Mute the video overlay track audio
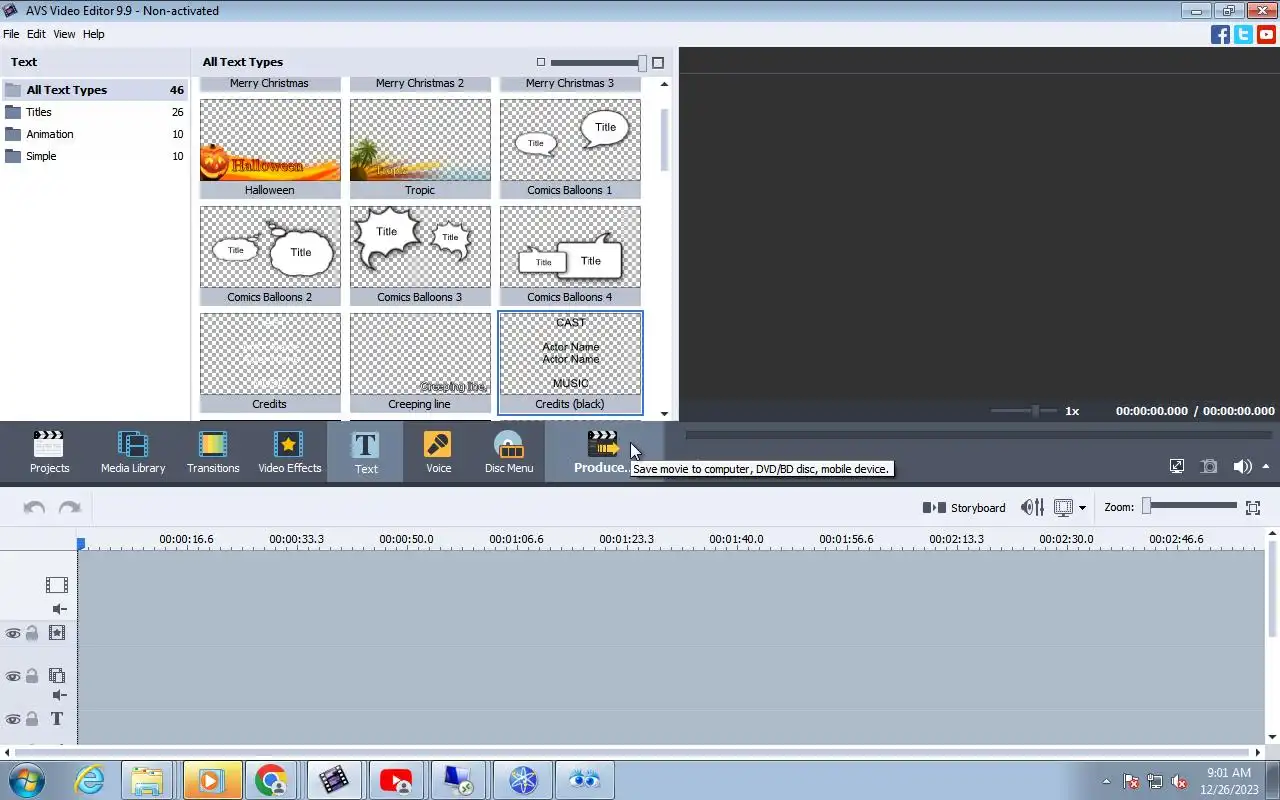Screen dimensions: 1280x800 (59, 696)
